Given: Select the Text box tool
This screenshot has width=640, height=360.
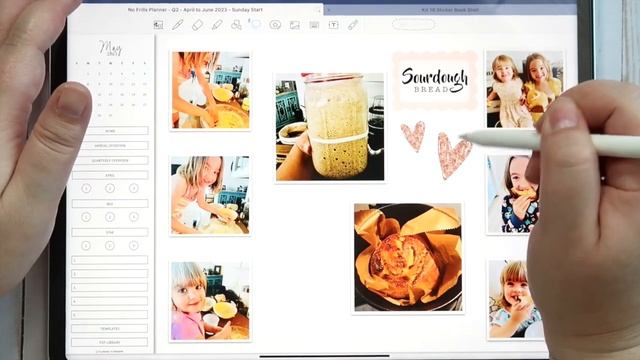Looking at the screenshot, I should coord(333,25).
